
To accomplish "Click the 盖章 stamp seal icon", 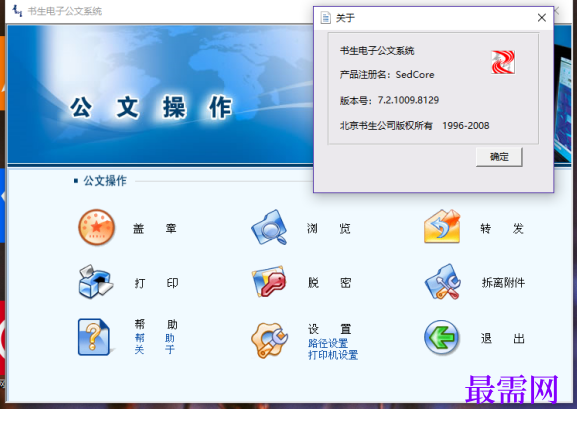I will [96, 227].
